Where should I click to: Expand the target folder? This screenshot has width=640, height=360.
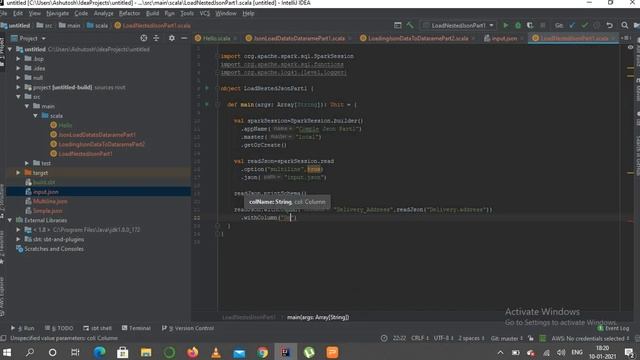pyautogui.click(x=18, y=173)
